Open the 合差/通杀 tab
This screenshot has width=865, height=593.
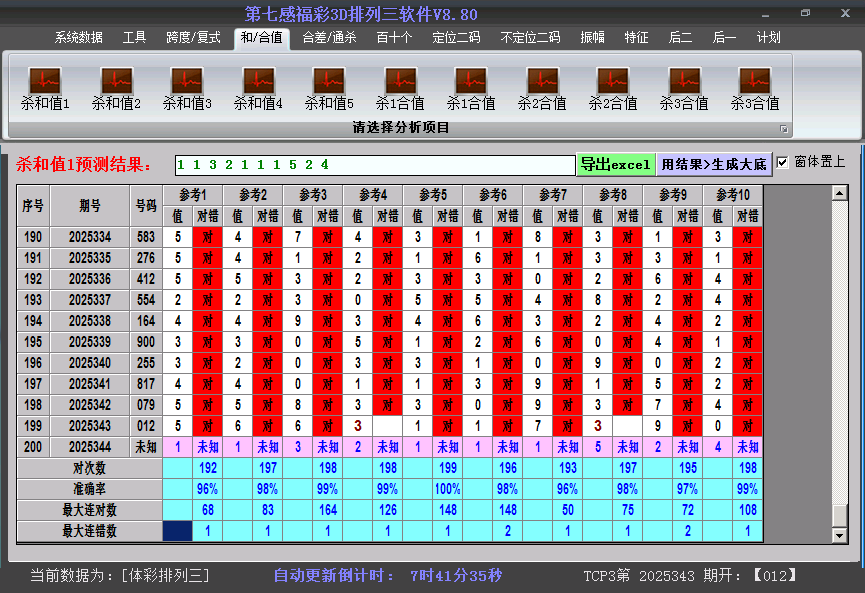329,38
